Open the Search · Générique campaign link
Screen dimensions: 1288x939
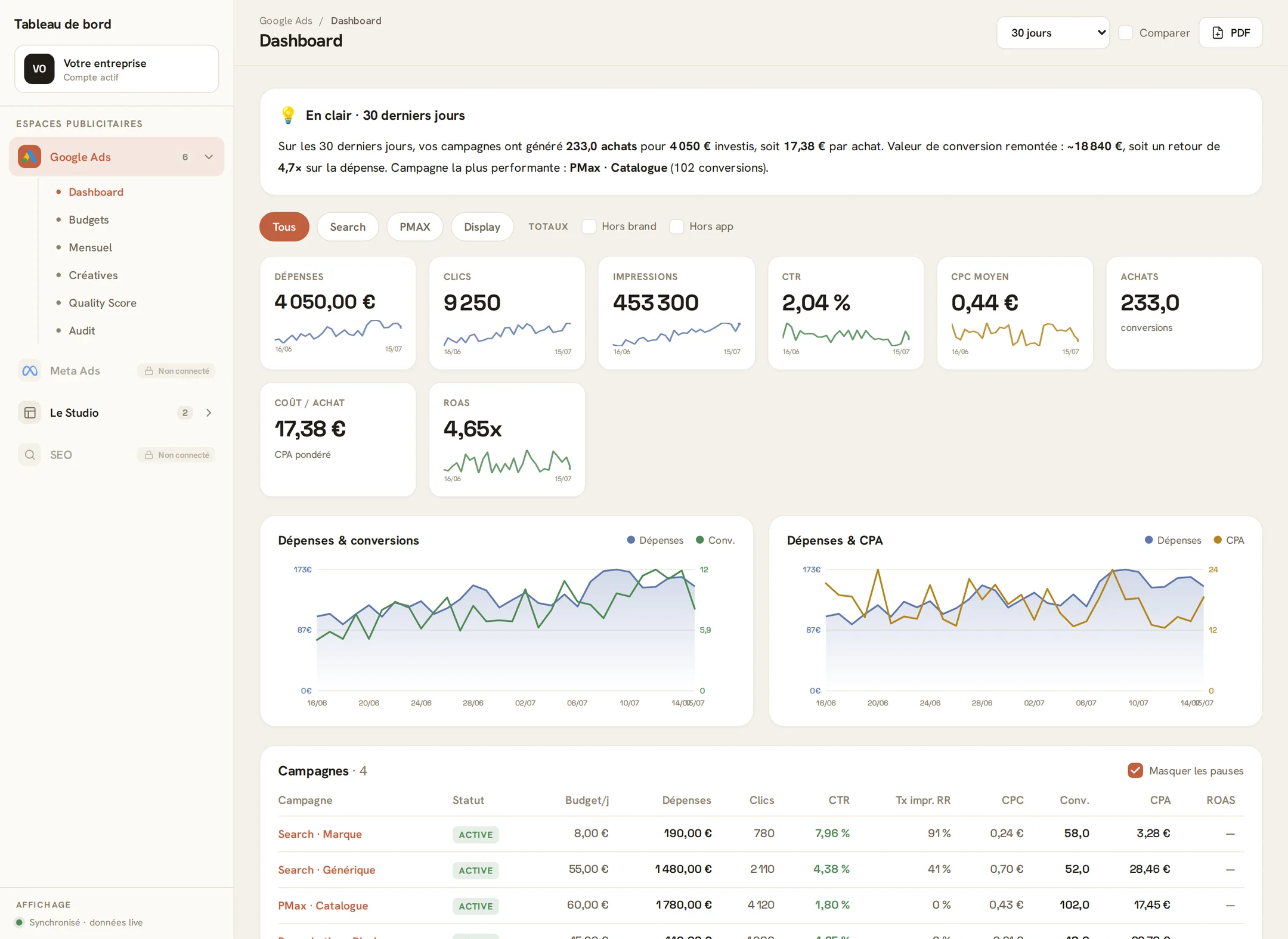[327, 869]
